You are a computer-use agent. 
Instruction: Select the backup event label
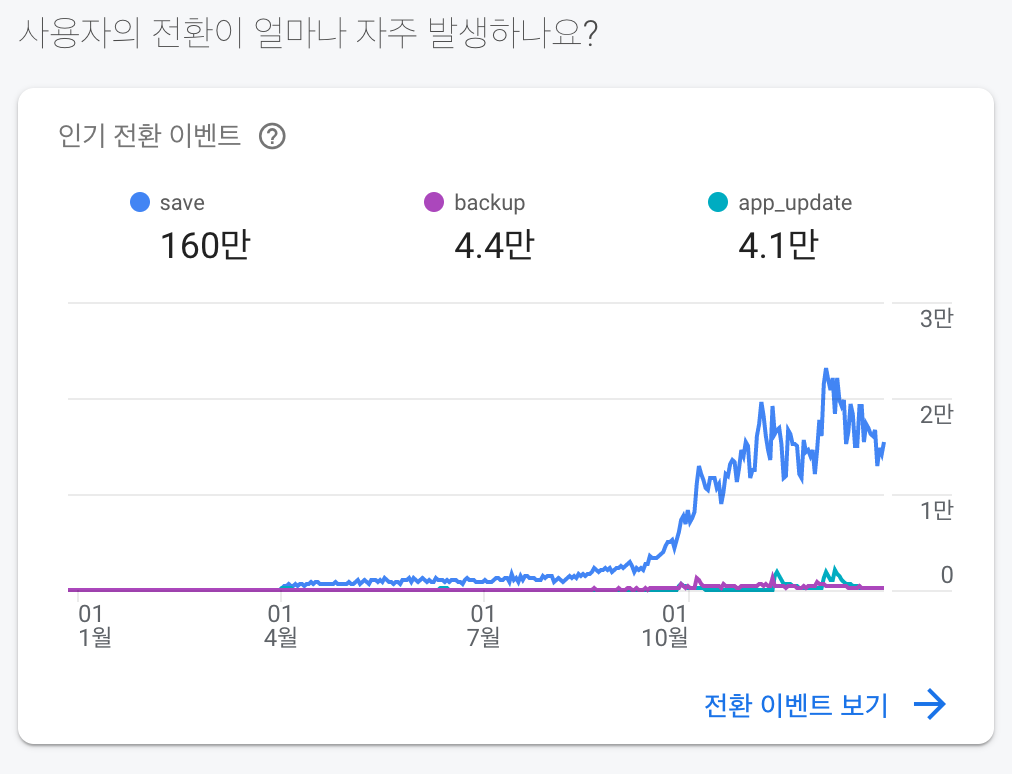click(x=489, y=203)
